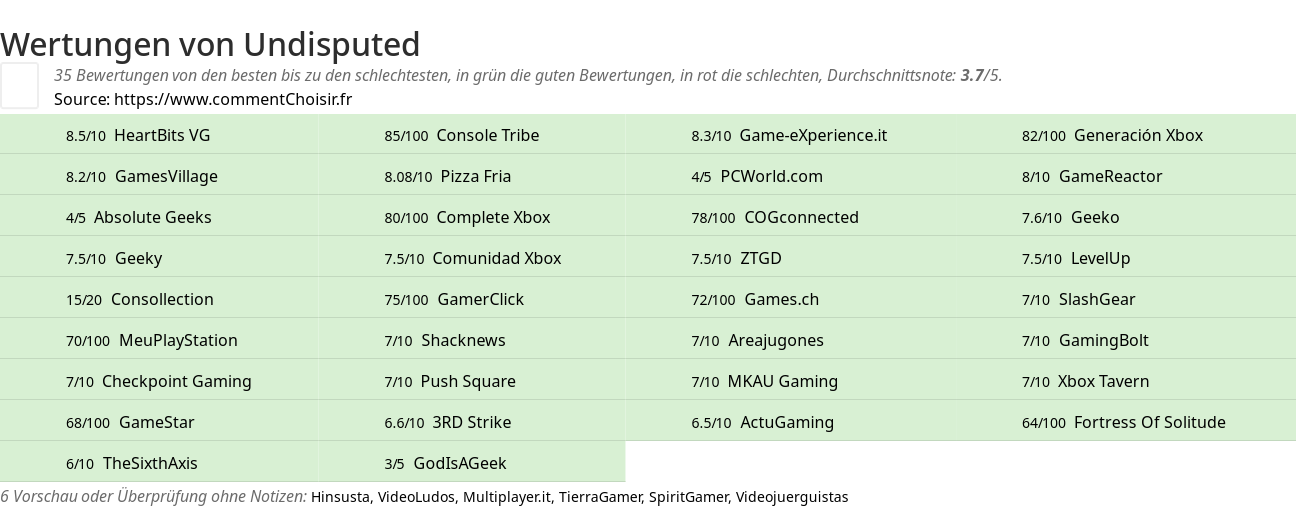Open the HeartBits VG review
The width and height of the screenshot is (1296, 507).
[x=162, y=135]
